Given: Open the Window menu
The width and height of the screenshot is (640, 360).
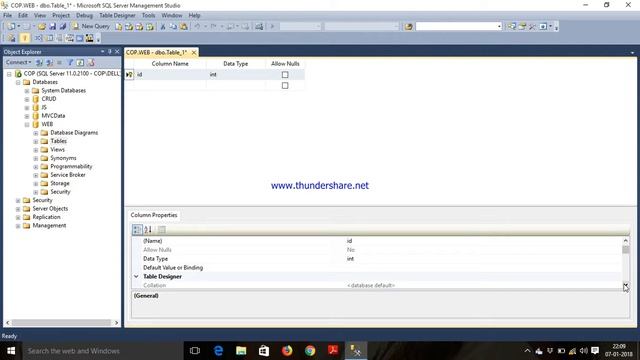Looking at the screenshot, I should (x=172, y=15).
